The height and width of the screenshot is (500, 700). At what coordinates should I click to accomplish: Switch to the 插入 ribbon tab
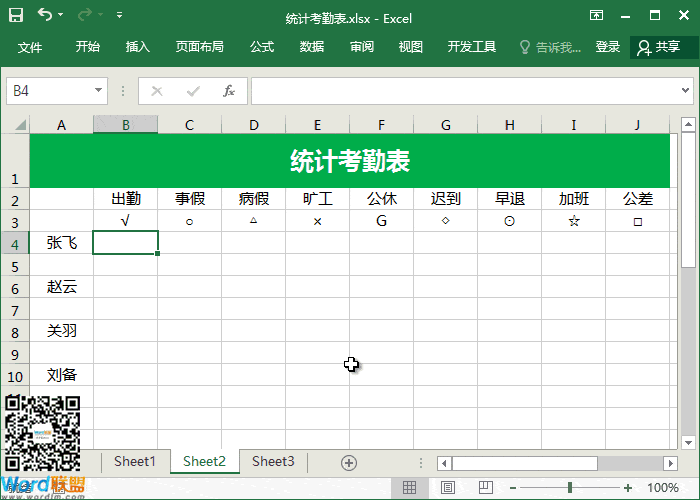click(x=138, y=46)
